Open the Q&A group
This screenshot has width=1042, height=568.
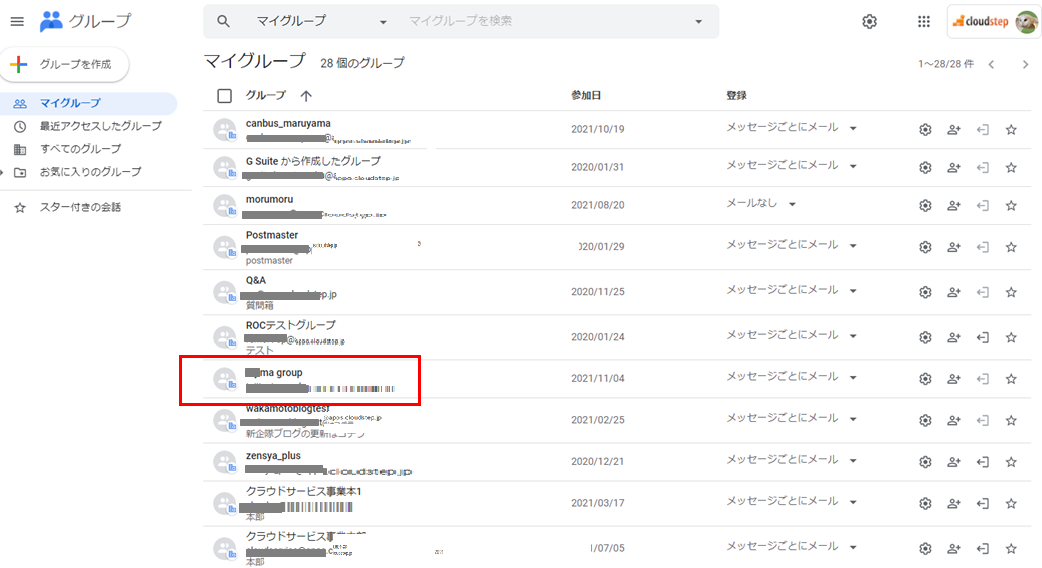coord(255,280)
